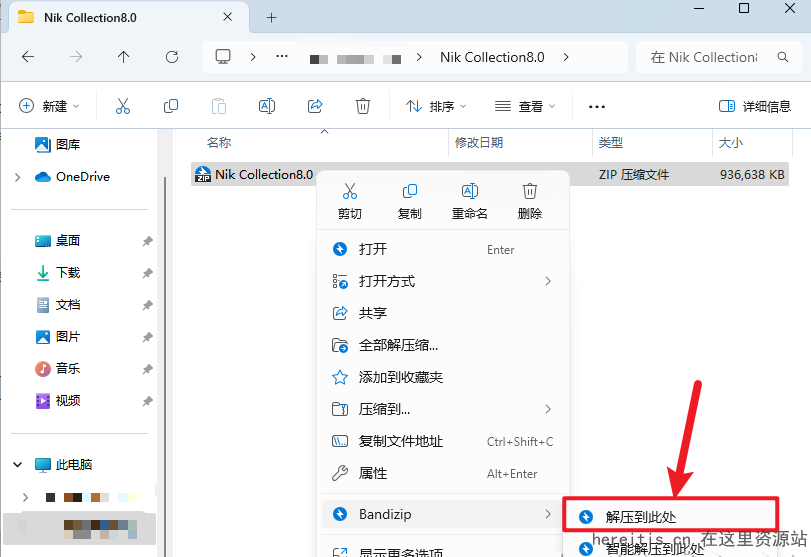Open a new tab with plus button
The width and height of the screenshot is (811, 557).
[272, 18]
